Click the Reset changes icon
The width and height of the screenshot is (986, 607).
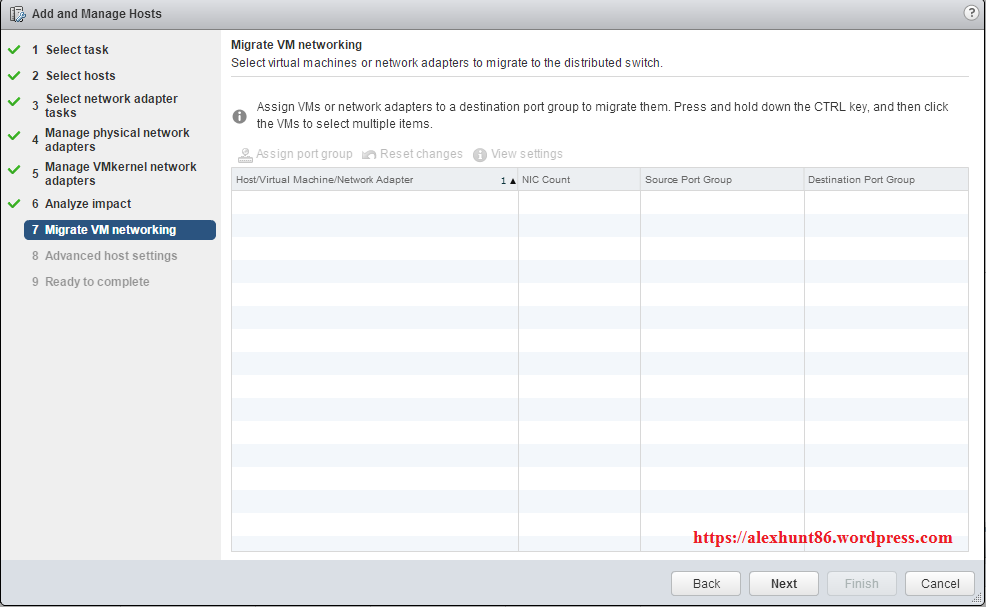369,155
